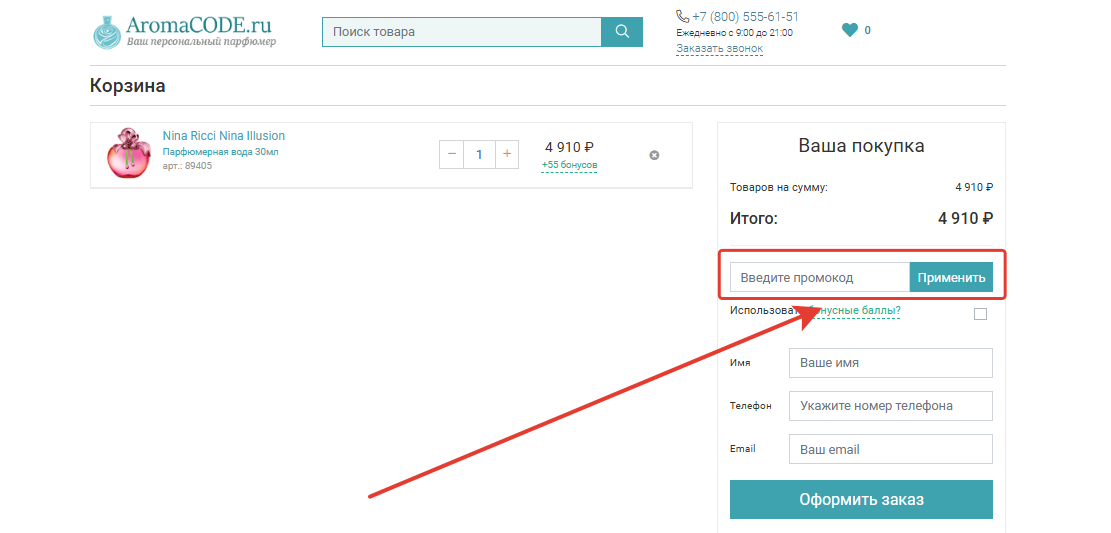Click the Ваша покупка heading
The width and height of the screenshot is (1111, 533).
(861, 146)
